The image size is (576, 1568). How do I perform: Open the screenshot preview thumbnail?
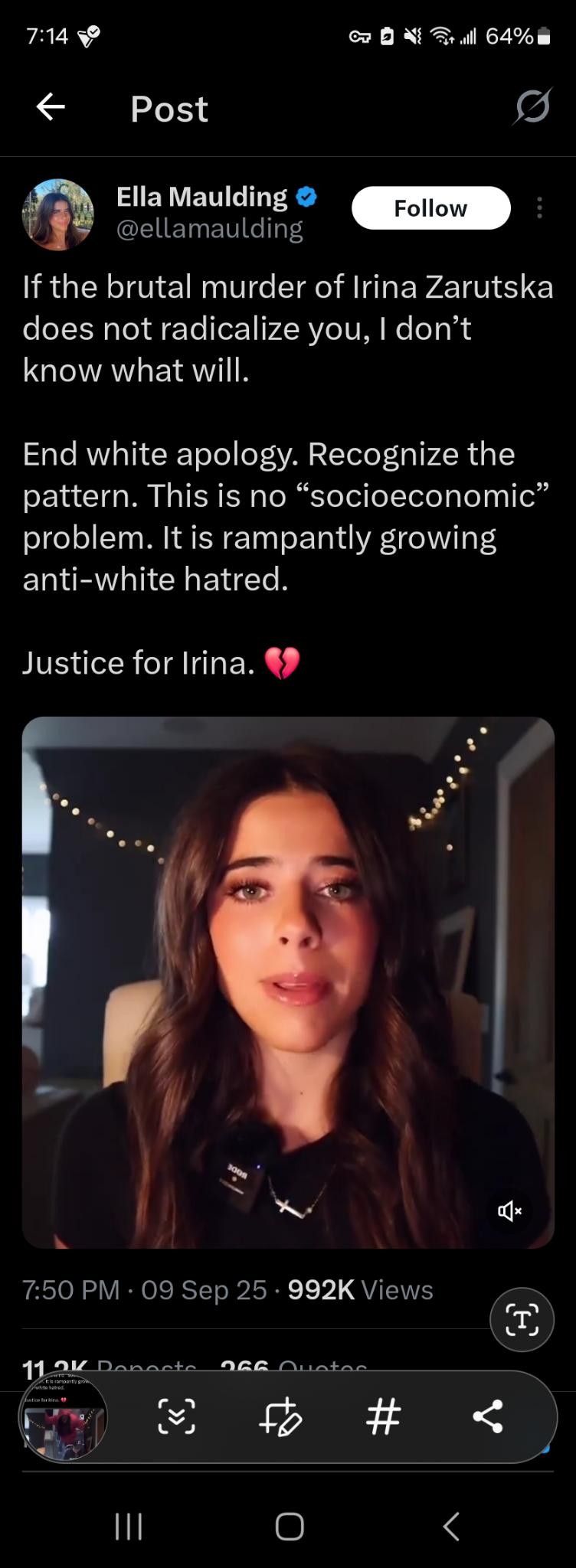click(63, 1417)
